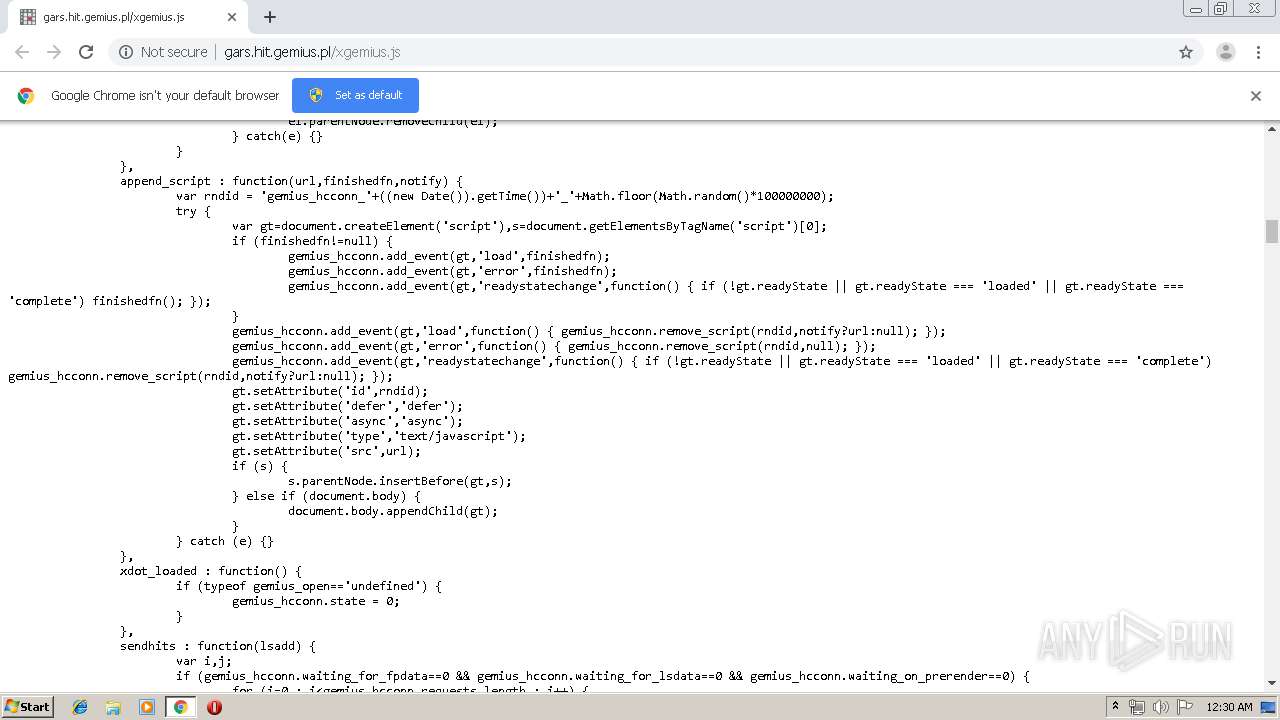The height and width of the screenshot is (720, 1280).
Task: Open a new tab with plus button
Action: pos(270,17)
